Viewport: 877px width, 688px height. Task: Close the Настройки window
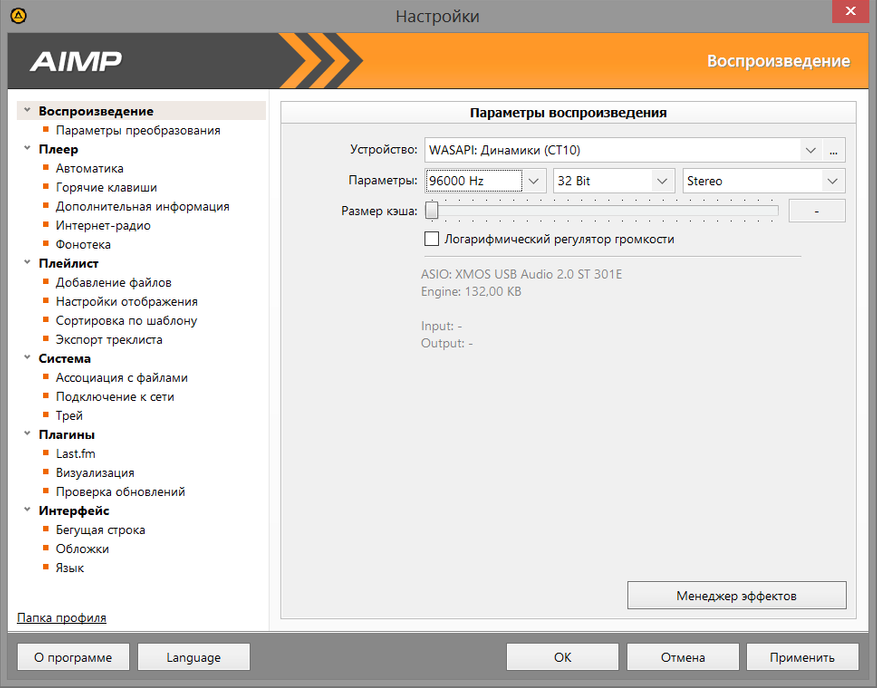coord(850,11)
